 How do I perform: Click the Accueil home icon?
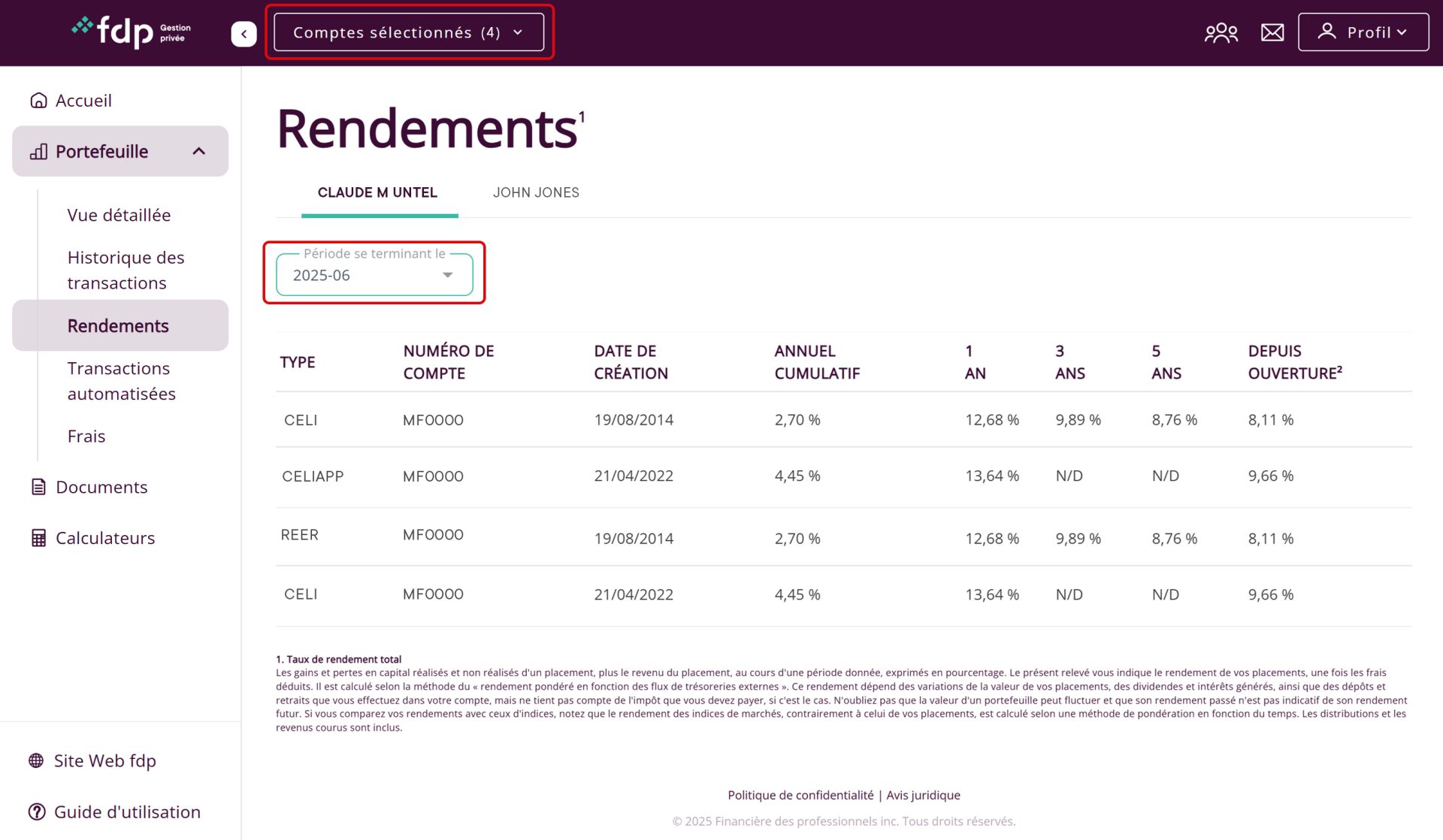38,101
